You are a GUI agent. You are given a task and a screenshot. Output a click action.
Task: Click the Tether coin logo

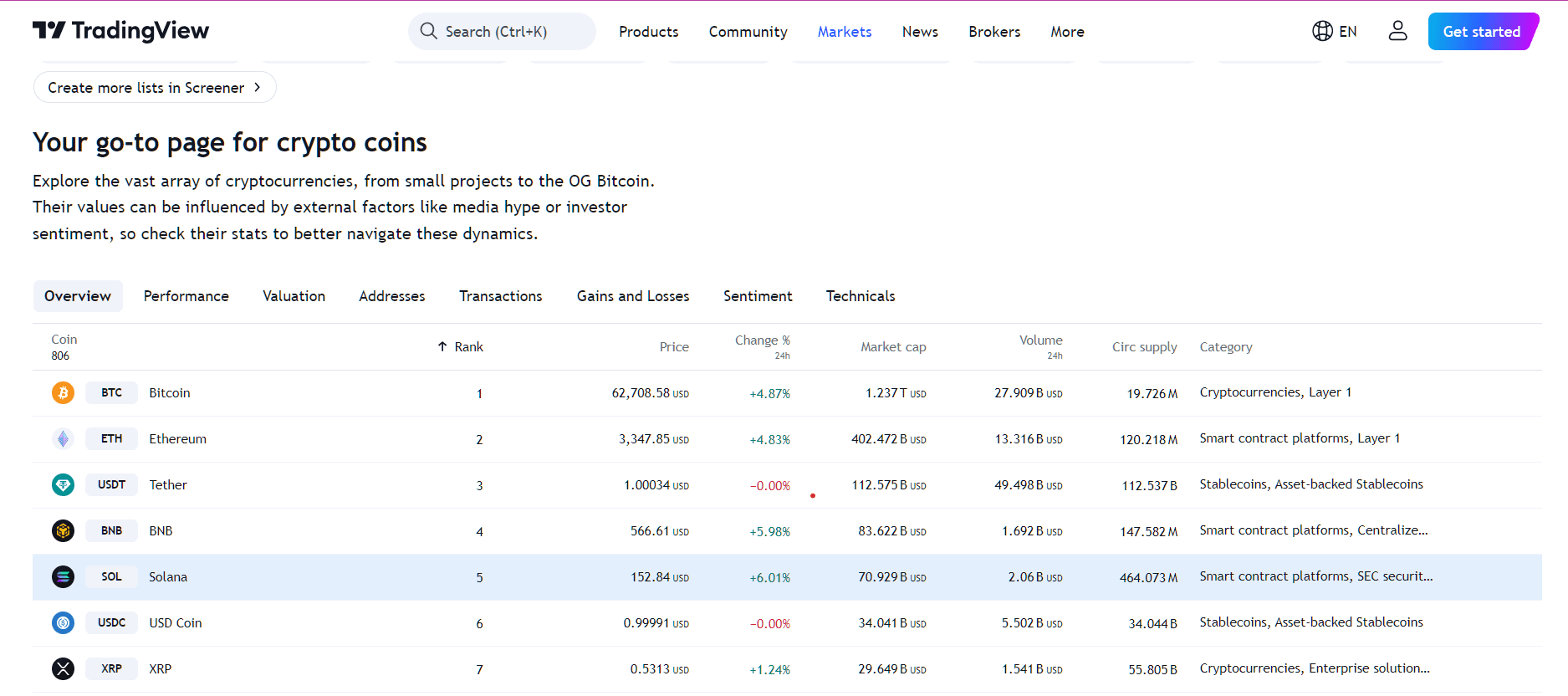(63, 485)
